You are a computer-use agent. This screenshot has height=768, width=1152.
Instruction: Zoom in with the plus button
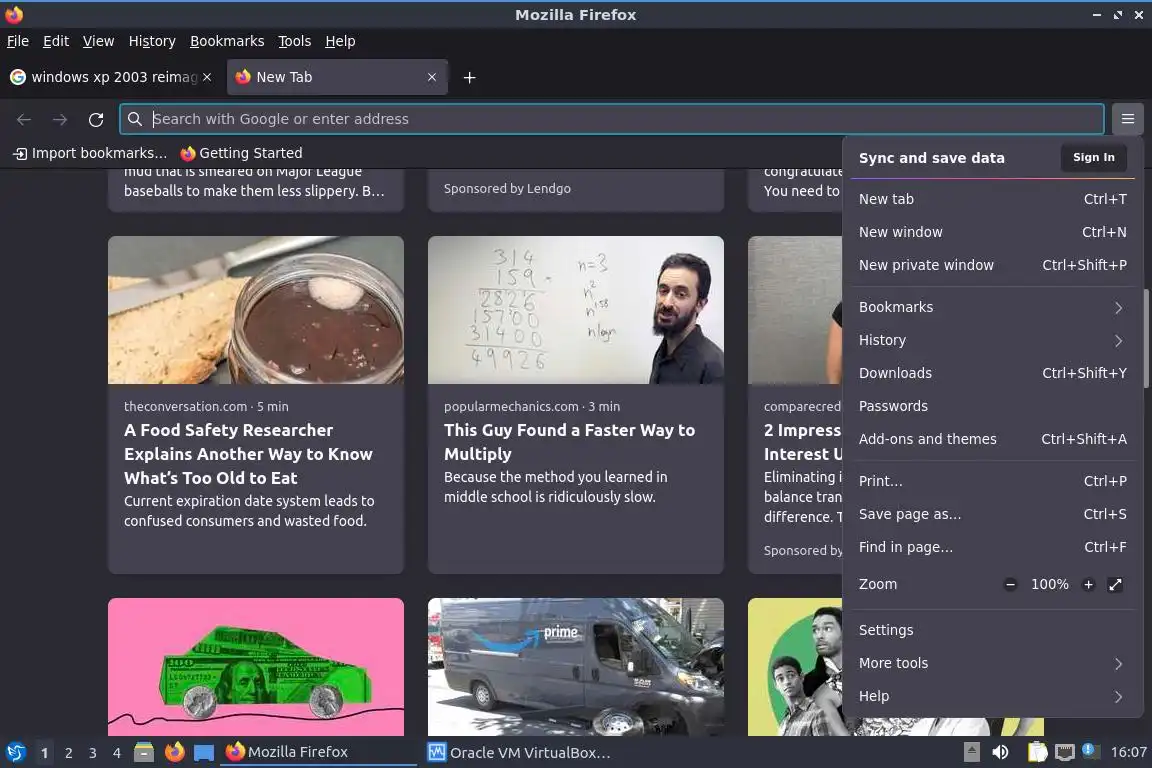(1088, 584)
